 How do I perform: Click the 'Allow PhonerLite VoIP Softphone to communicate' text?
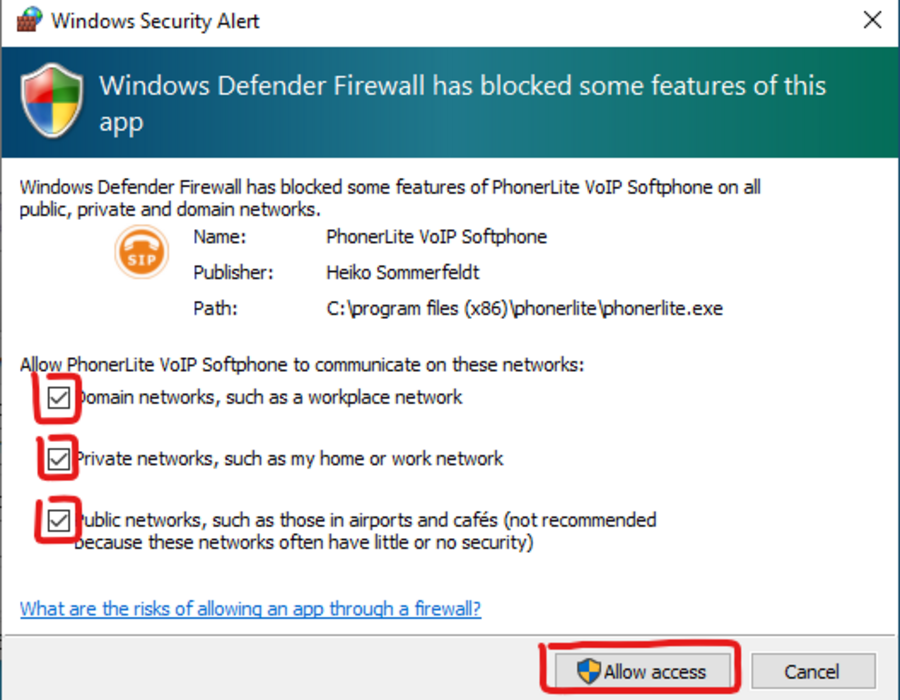[302, 364]
